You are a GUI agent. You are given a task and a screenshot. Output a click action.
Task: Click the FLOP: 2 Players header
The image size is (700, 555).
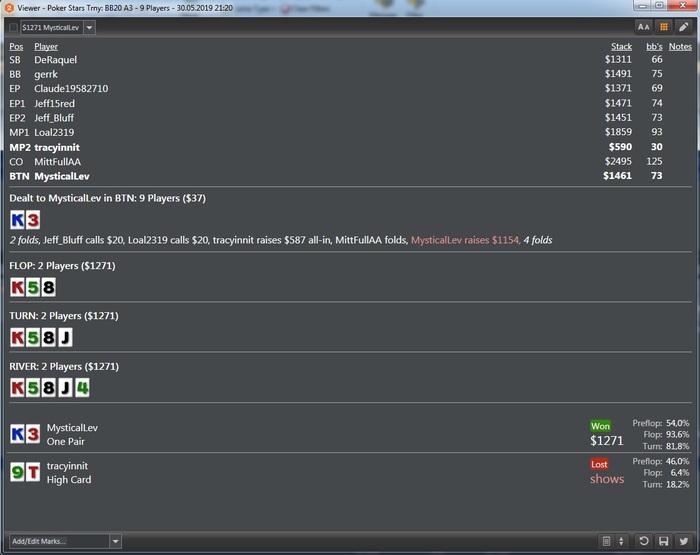click(62, 266)
